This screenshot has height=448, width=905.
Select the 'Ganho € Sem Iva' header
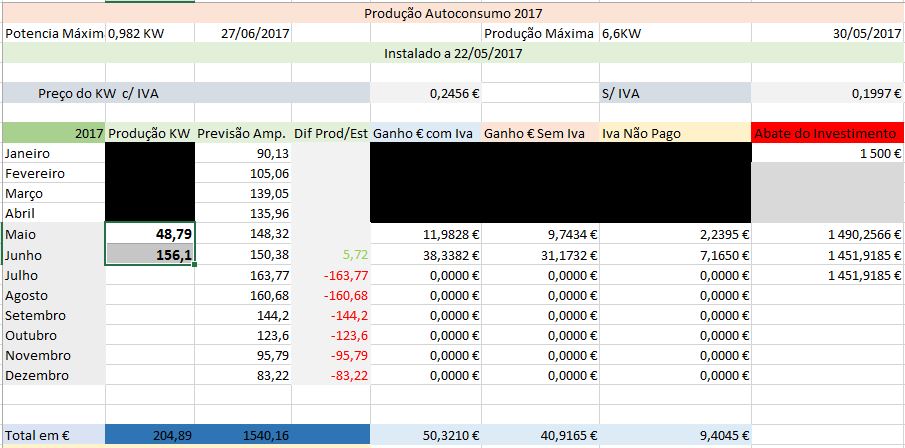540,133
